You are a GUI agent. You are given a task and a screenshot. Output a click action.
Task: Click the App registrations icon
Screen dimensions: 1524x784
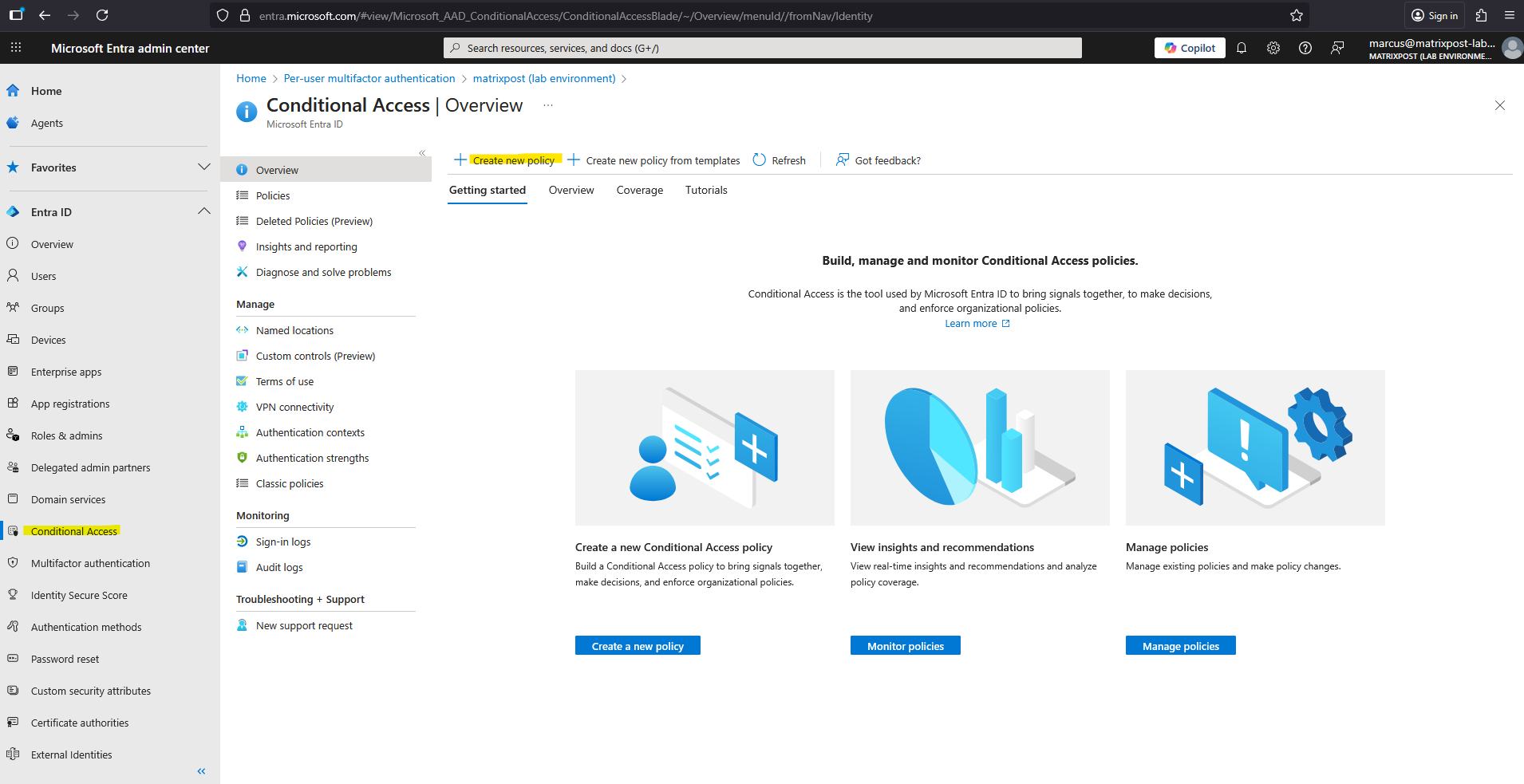coord(13,404)
